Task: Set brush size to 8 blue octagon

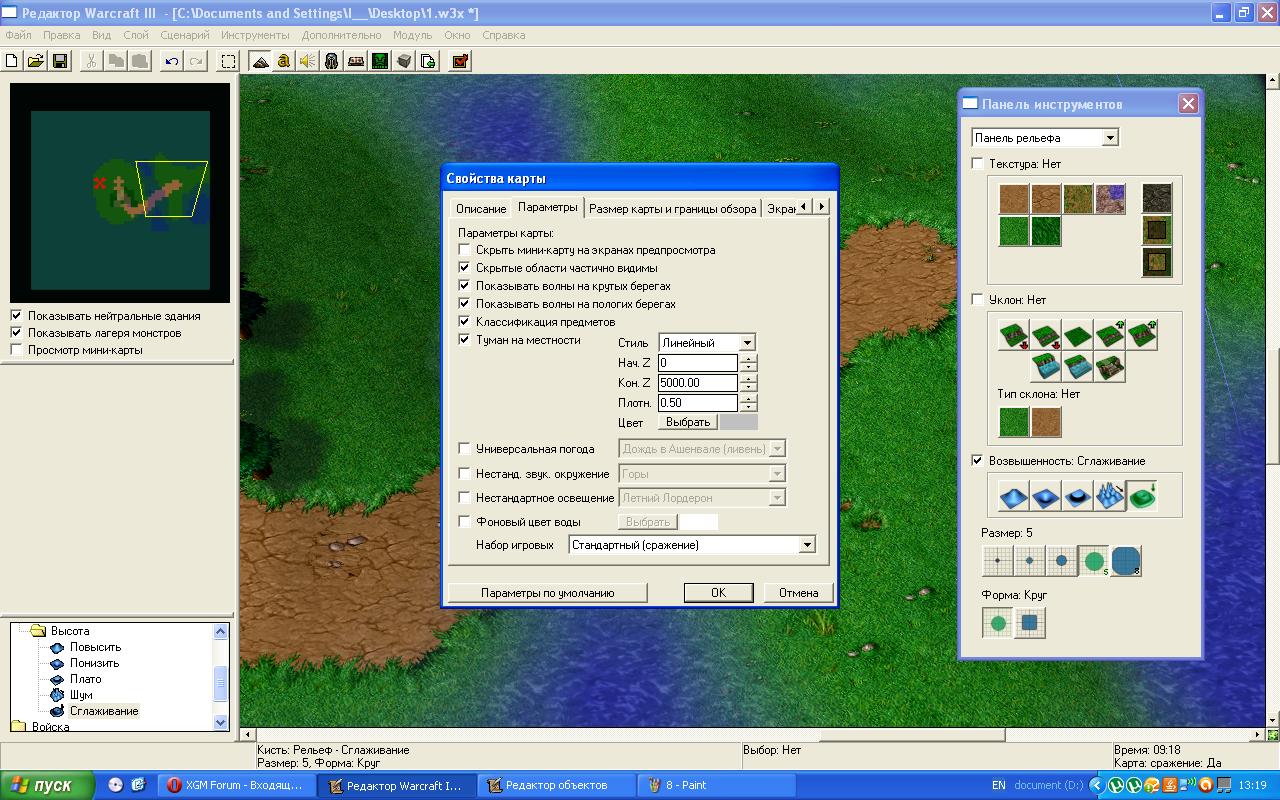Action: pyautogui.click(x=1126, y=561)
